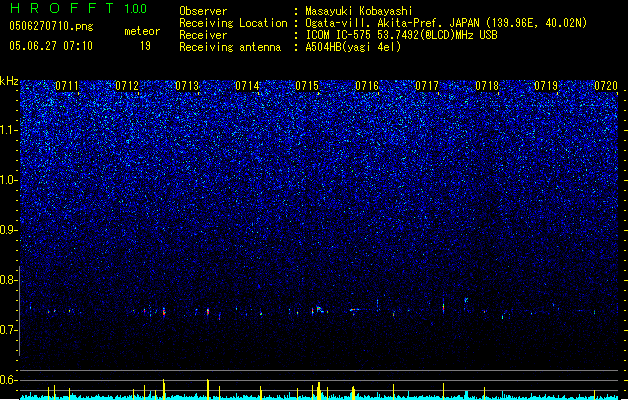Click the A504HB(yagi 4el) antenna text

tap(353, 47)
